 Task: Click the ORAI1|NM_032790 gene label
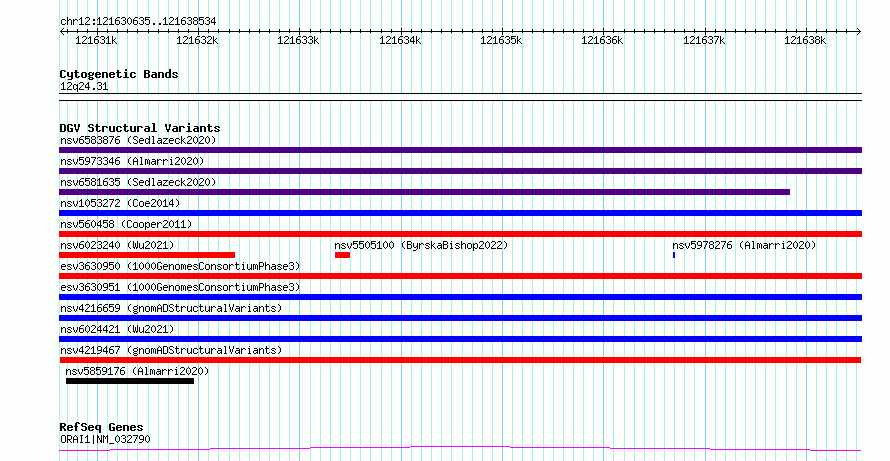(x=105, y=439)
